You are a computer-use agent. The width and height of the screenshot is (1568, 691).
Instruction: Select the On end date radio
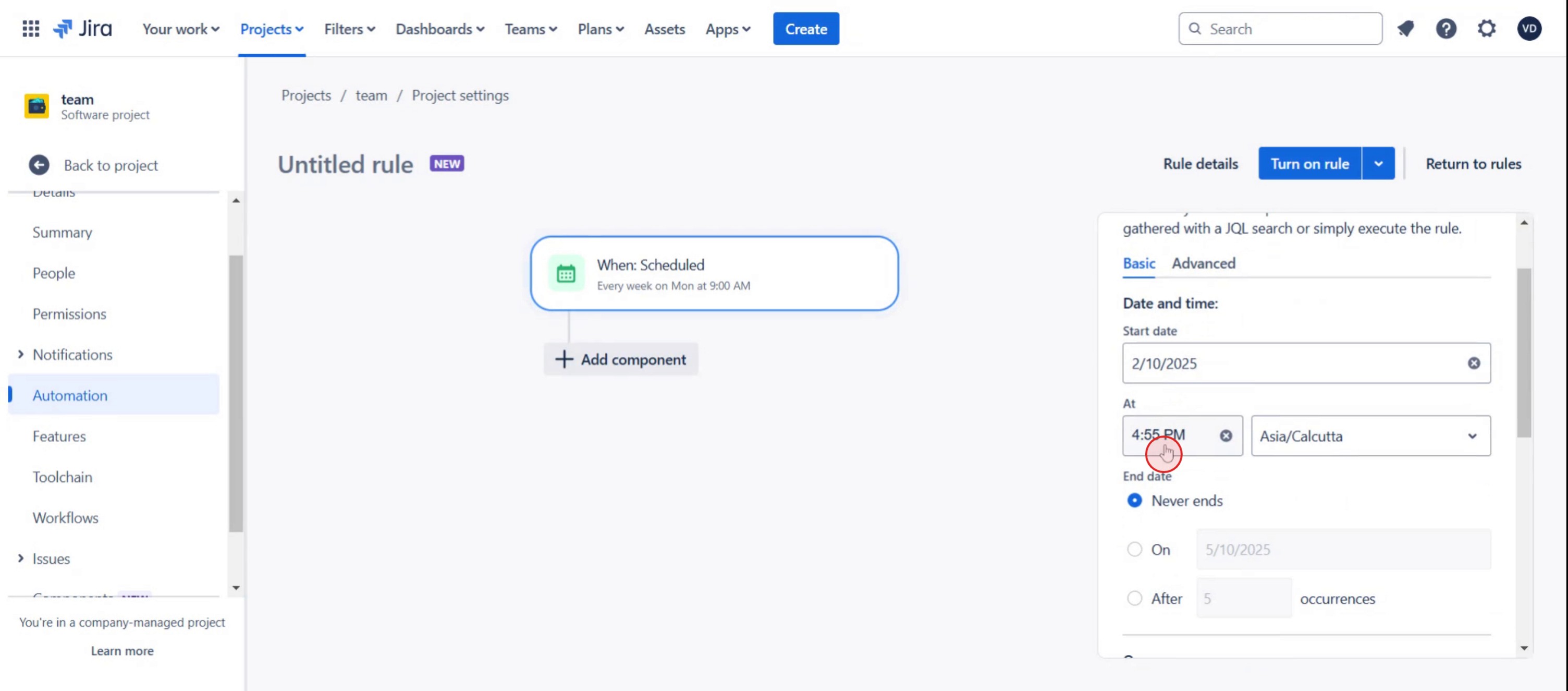1135,550
